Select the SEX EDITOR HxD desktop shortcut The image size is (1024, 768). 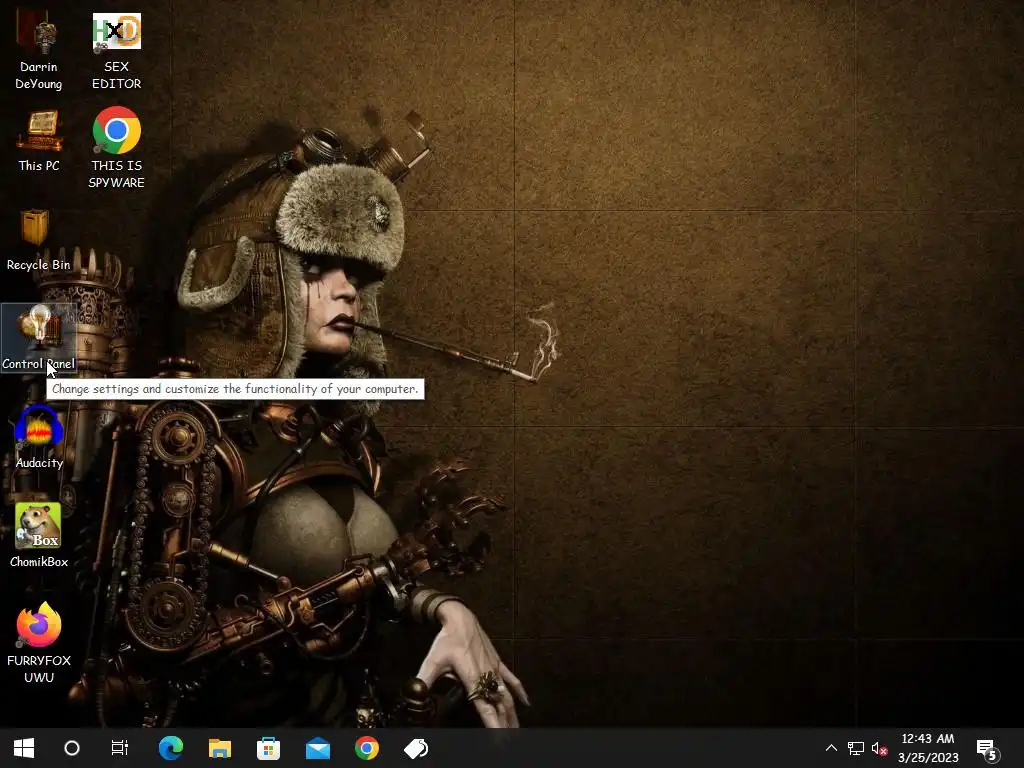pos(116,52)
